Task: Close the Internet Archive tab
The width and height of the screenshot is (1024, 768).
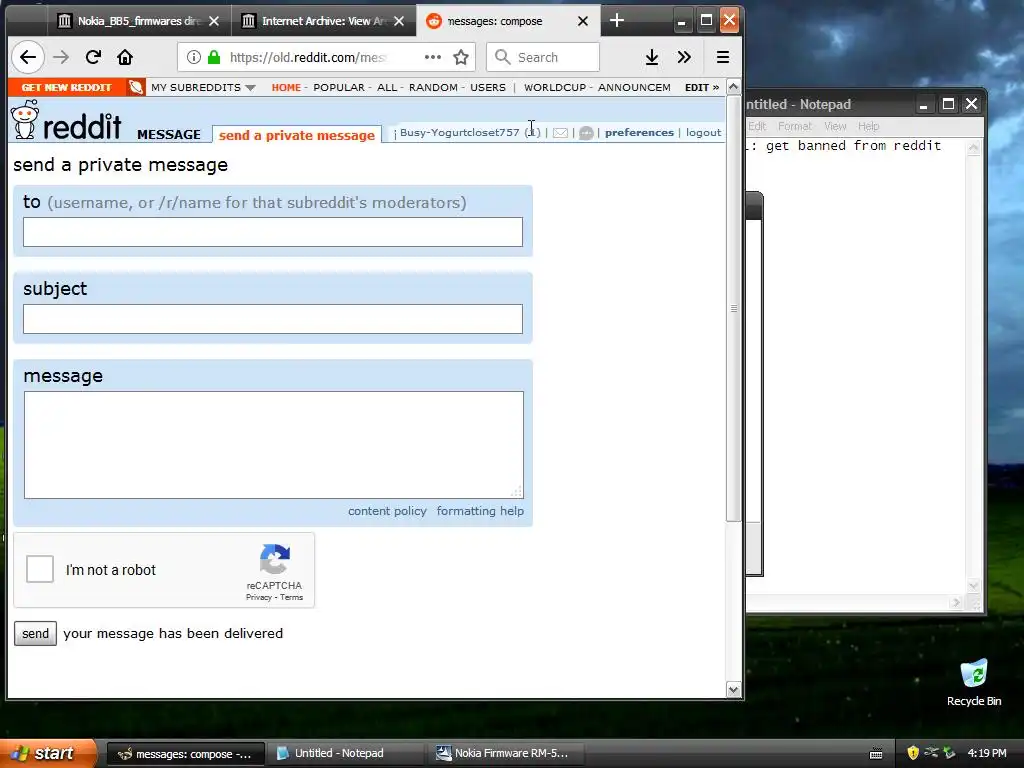Action: [x=399, y=21]
